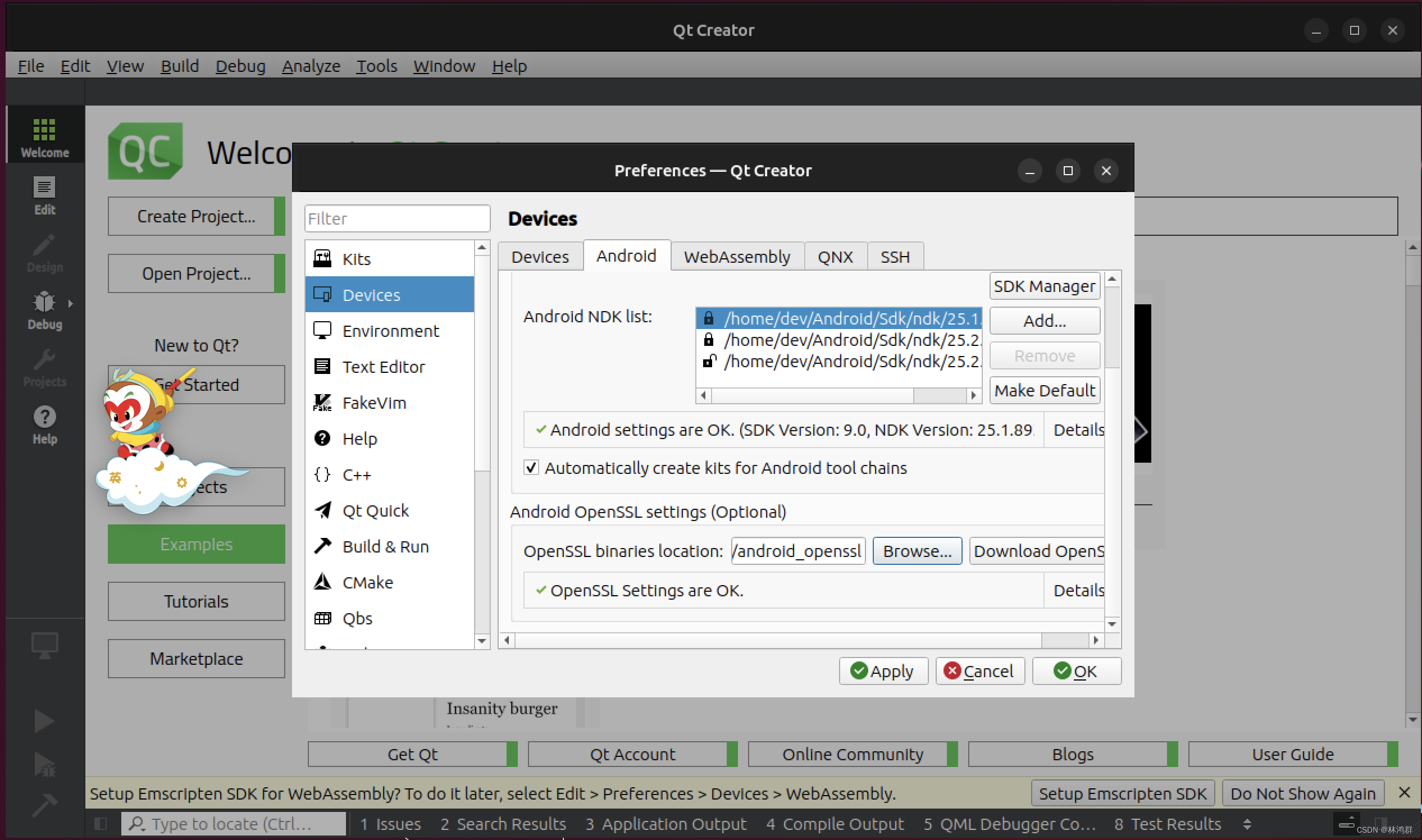
Task: Switch to the WebAssembly tab
Action: (x=736, y=257)
